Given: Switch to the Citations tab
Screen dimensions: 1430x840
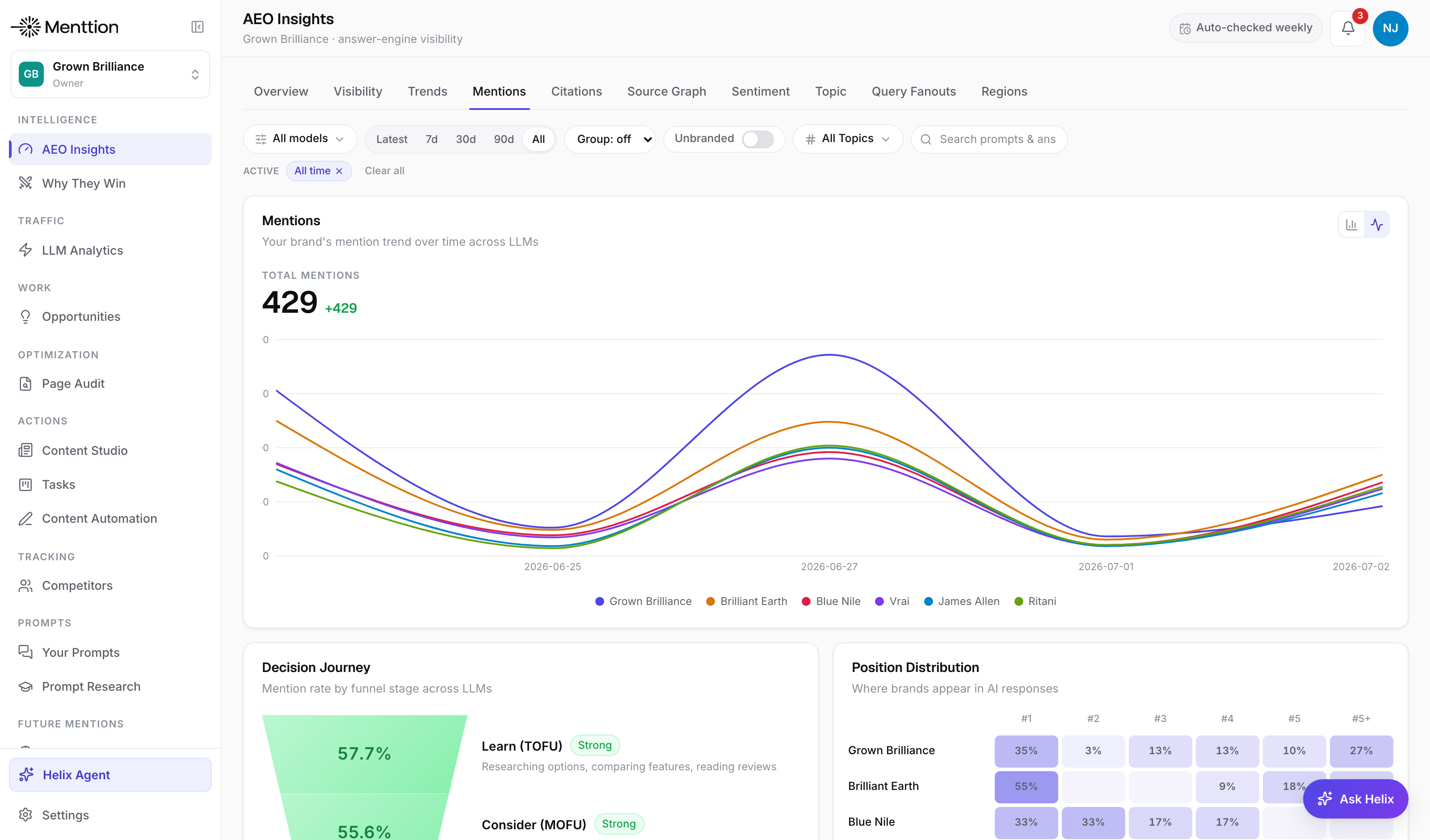Looking at the screenshot, I should [x=576, y=92].
